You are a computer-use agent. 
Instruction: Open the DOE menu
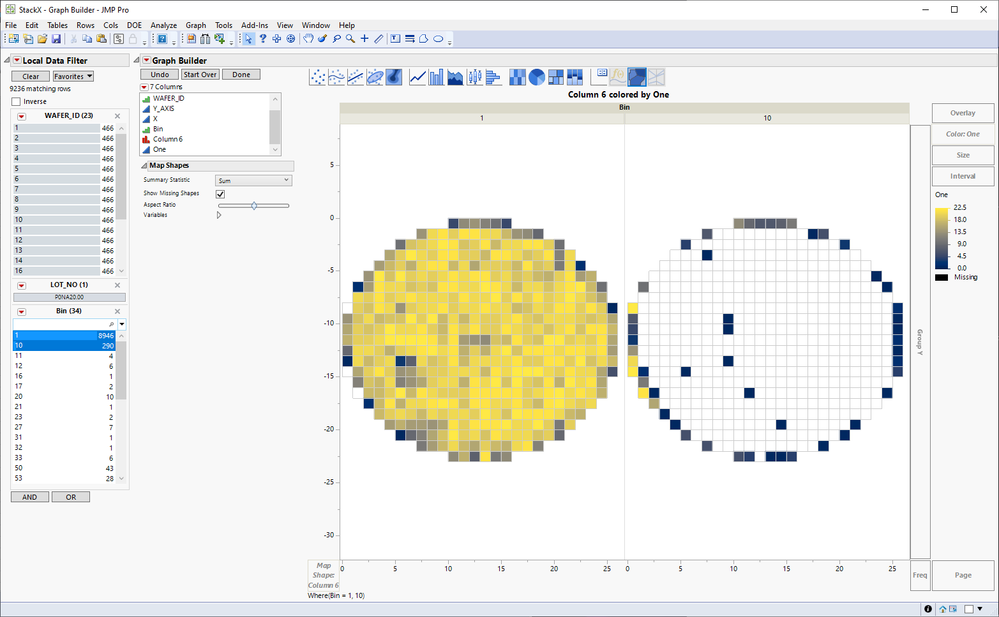pos(134,25)
